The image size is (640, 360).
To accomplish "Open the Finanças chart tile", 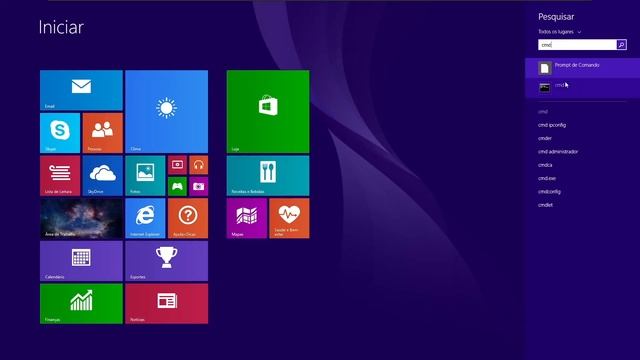I will click(81, 304).
